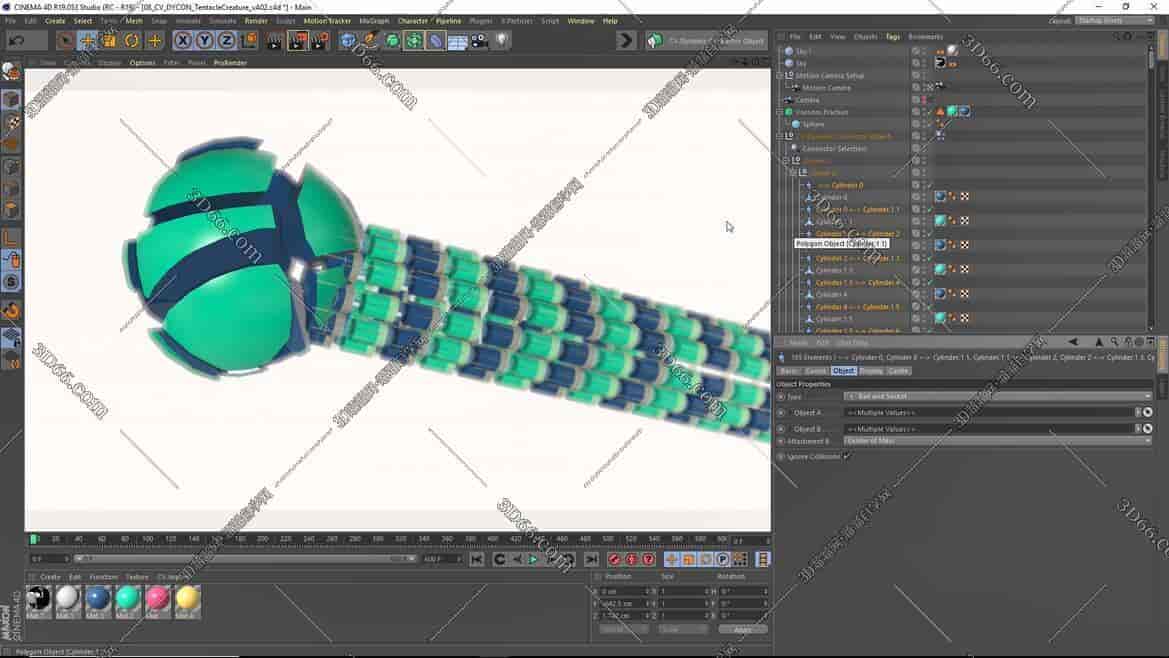The width and height of the screenshot is (1169, 658).
Task: Open the MoGraph menu
Action: pos(373,20)
